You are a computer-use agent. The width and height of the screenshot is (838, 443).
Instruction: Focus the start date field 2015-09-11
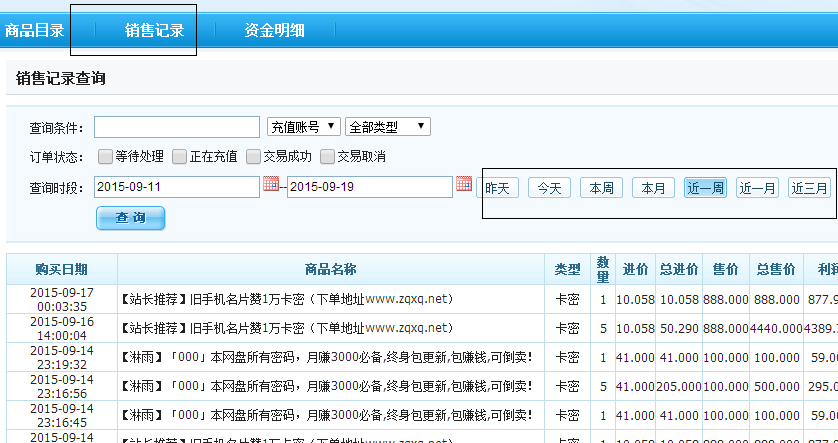click(176, 187)
